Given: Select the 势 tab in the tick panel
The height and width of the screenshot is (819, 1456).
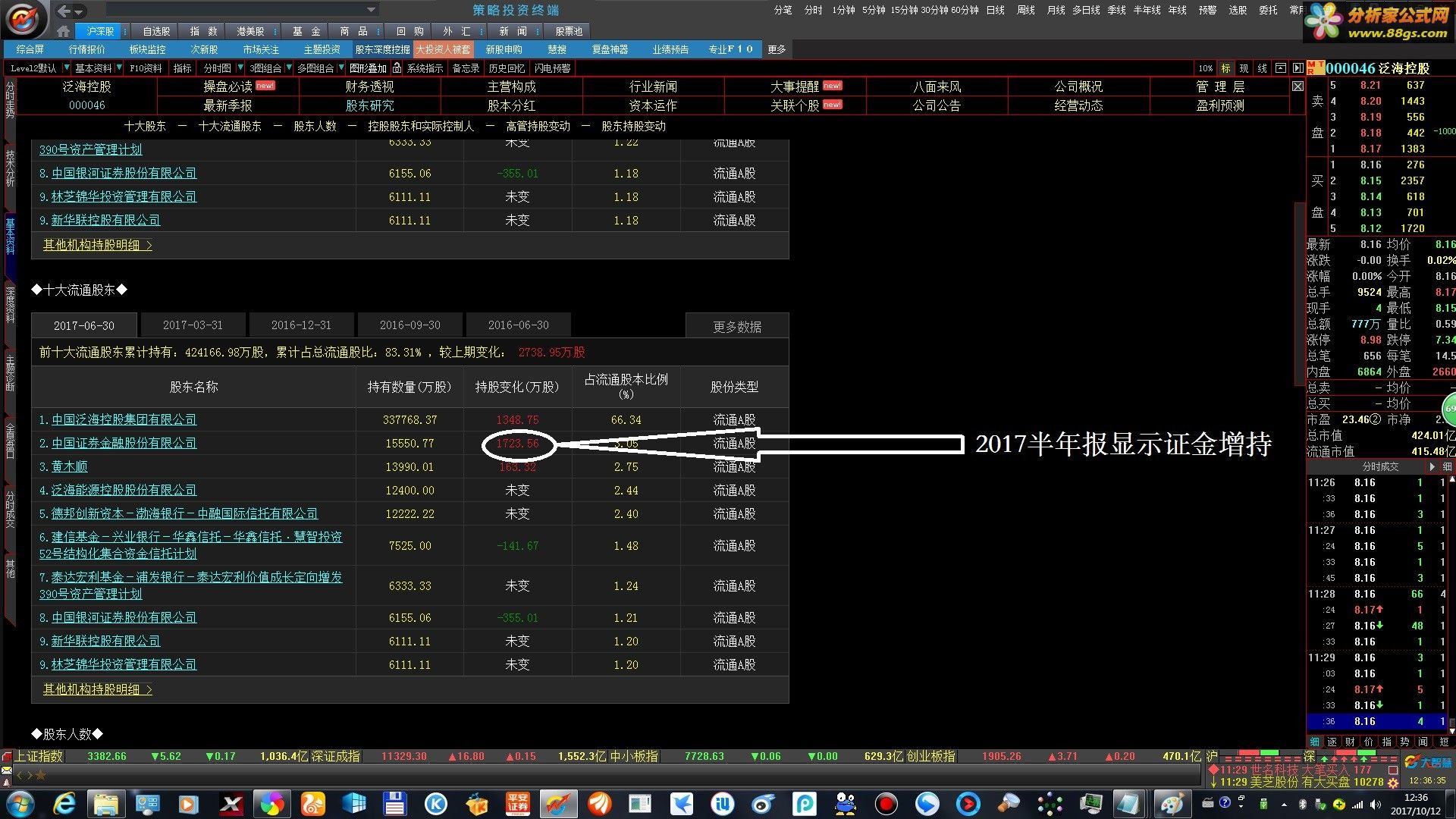Looking at the screenshot, I should 1404,742.
